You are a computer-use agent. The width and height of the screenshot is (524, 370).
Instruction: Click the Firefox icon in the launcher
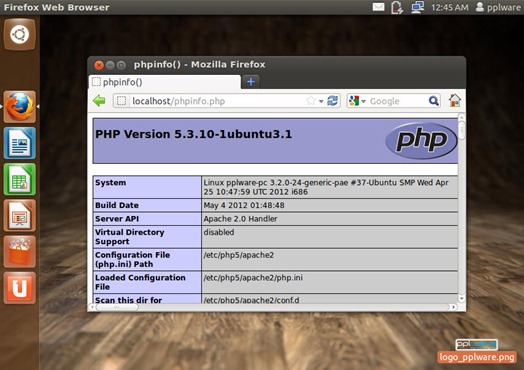click(19, 107)
